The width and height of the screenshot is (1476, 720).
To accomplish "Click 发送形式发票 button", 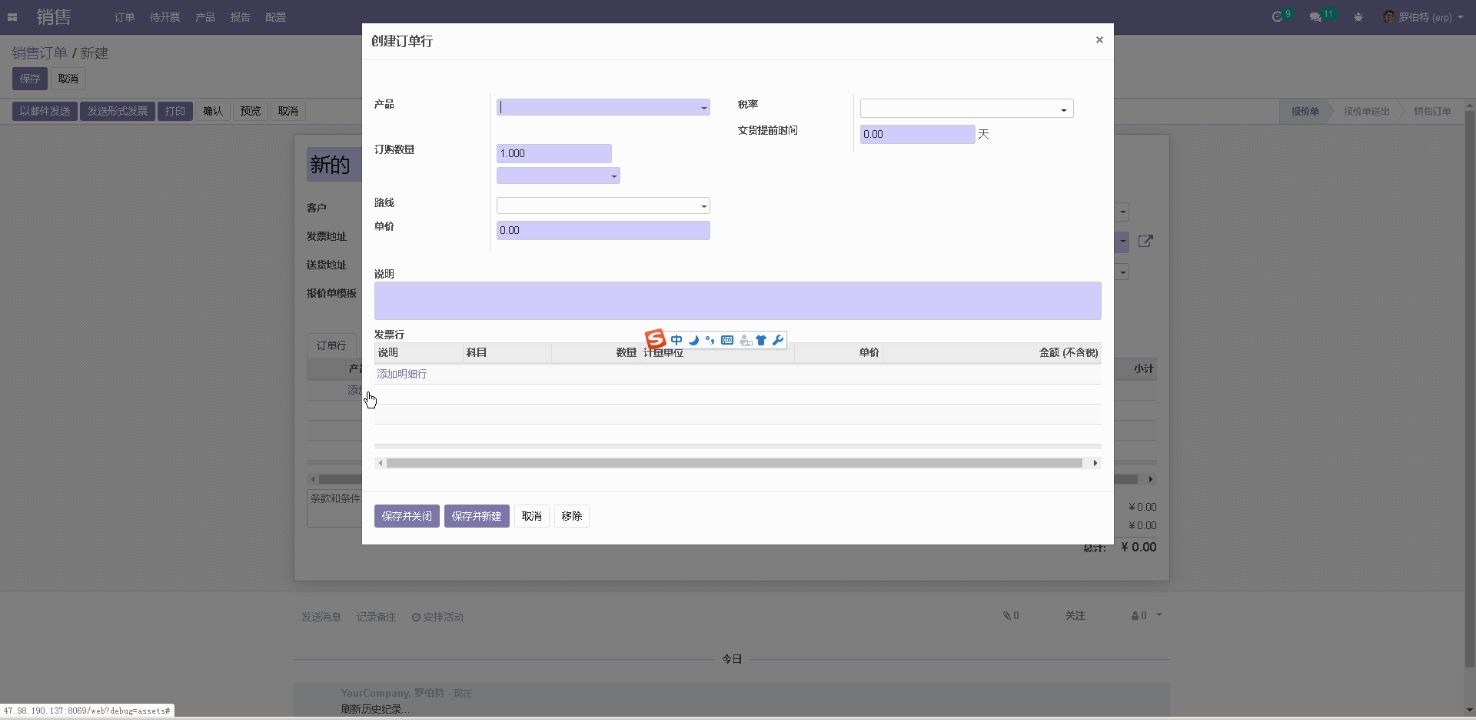I will coord(117,111).
